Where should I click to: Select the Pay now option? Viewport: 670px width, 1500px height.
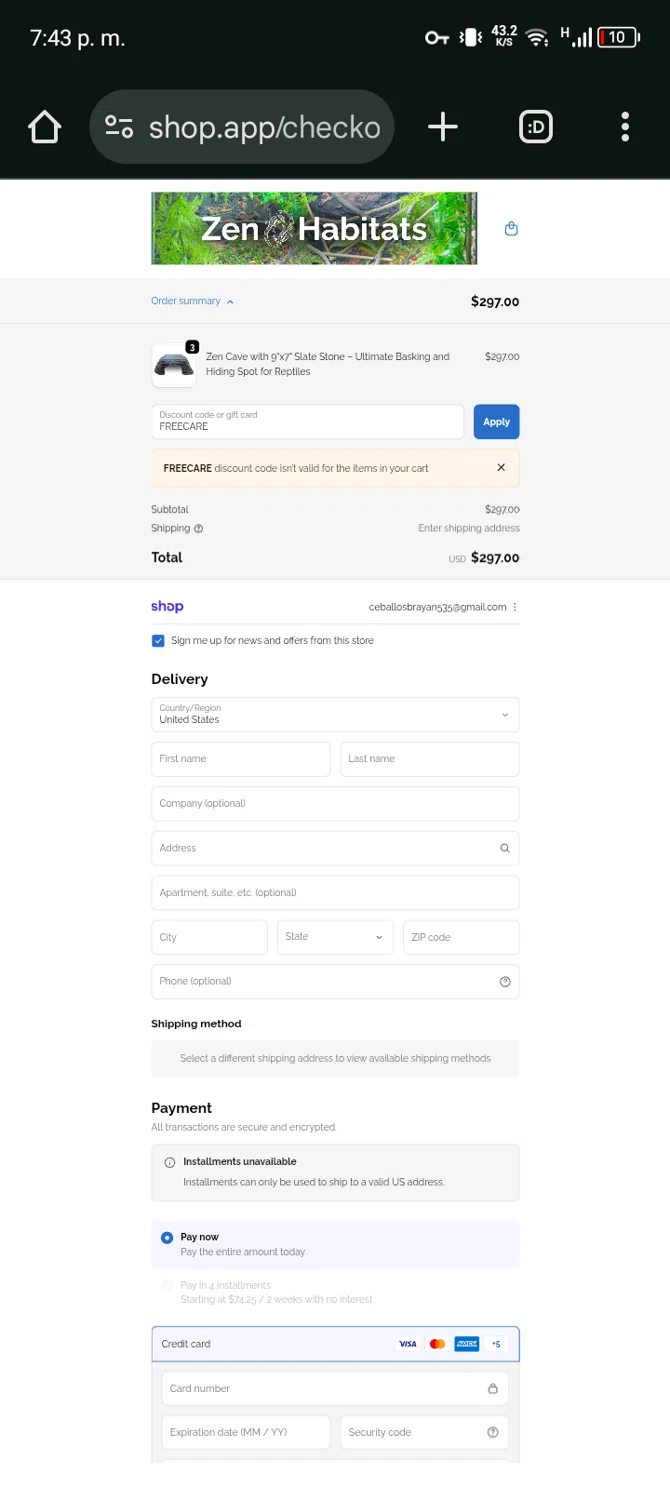(x=167, y=1238)
